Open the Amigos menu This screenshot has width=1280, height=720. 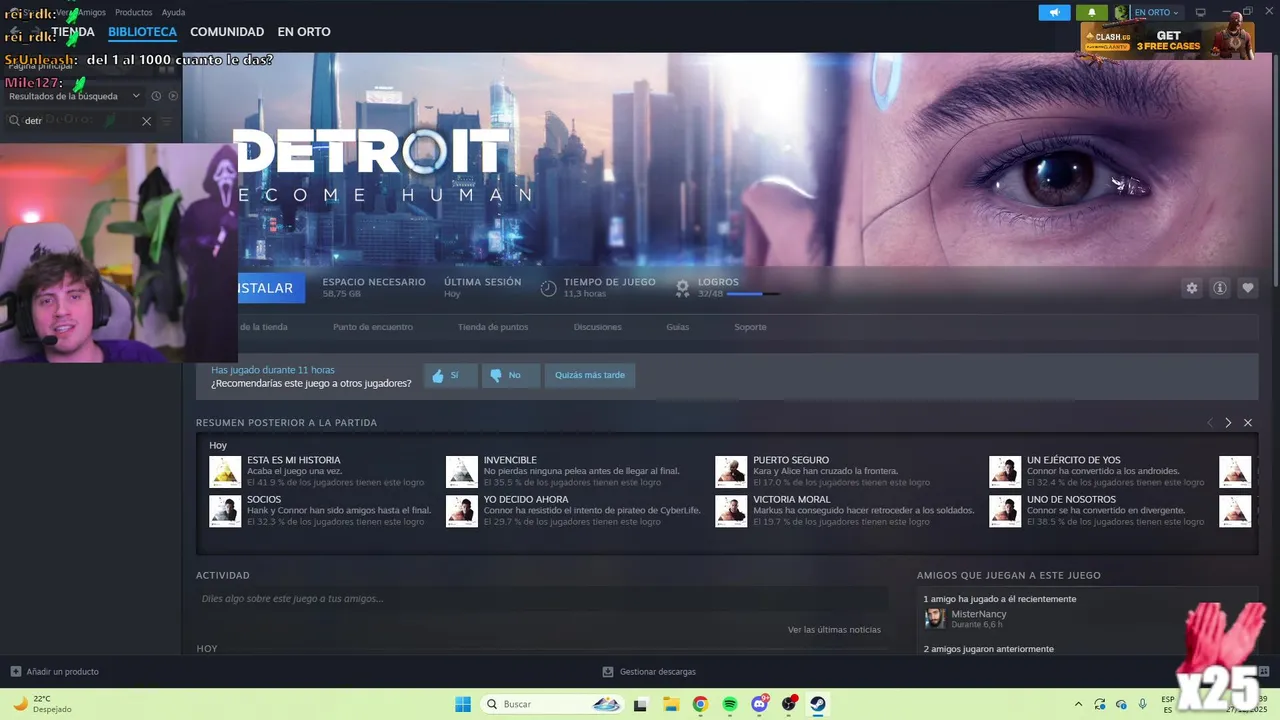[91, 12]
